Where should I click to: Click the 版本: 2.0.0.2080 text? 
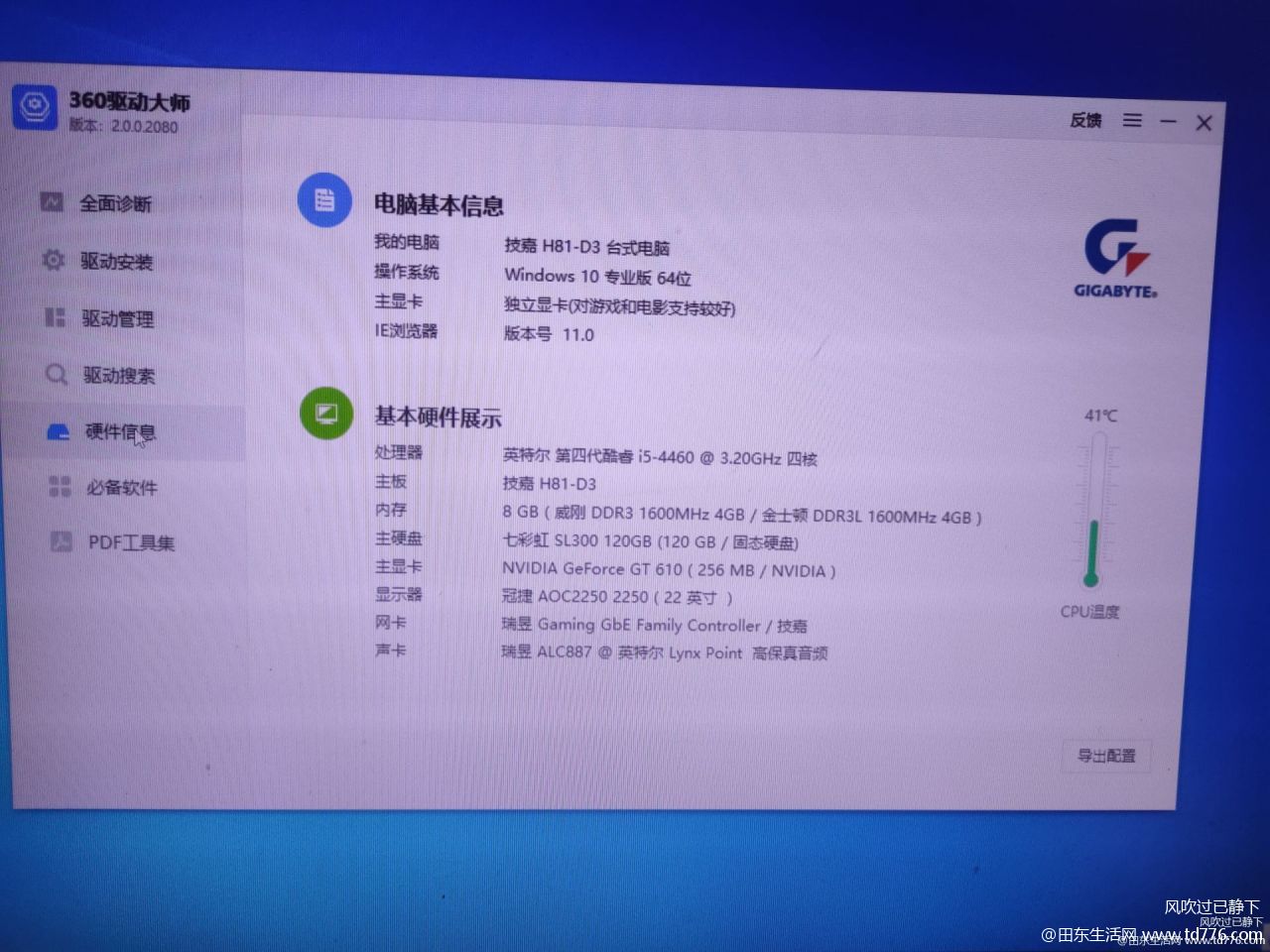click(124, 127)
